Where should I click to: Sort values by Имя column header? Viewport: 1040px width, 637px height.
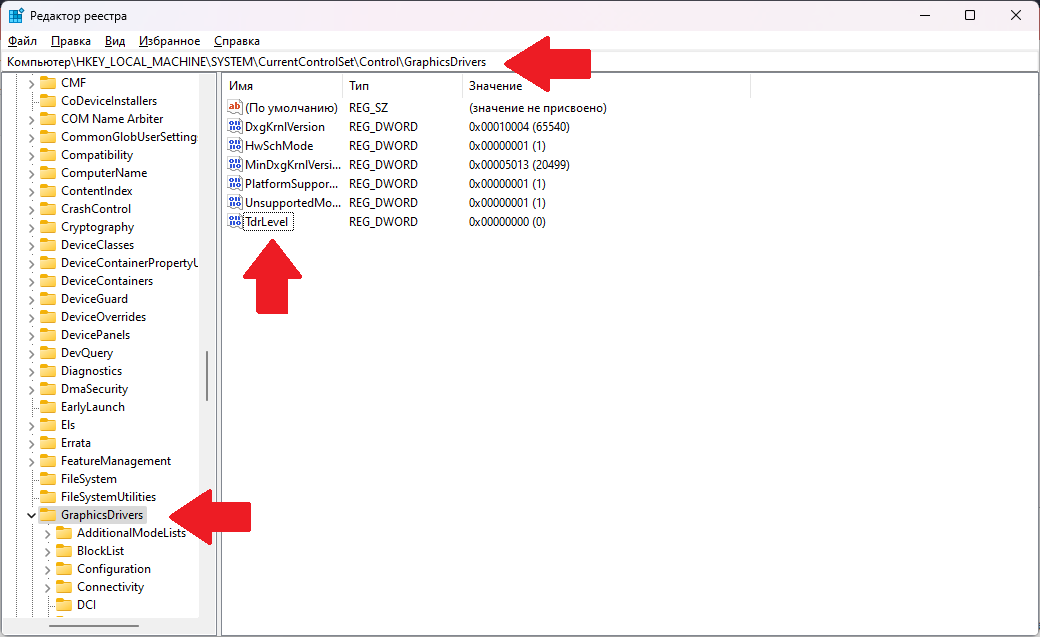pyautogui.click(x=282, y=86)
